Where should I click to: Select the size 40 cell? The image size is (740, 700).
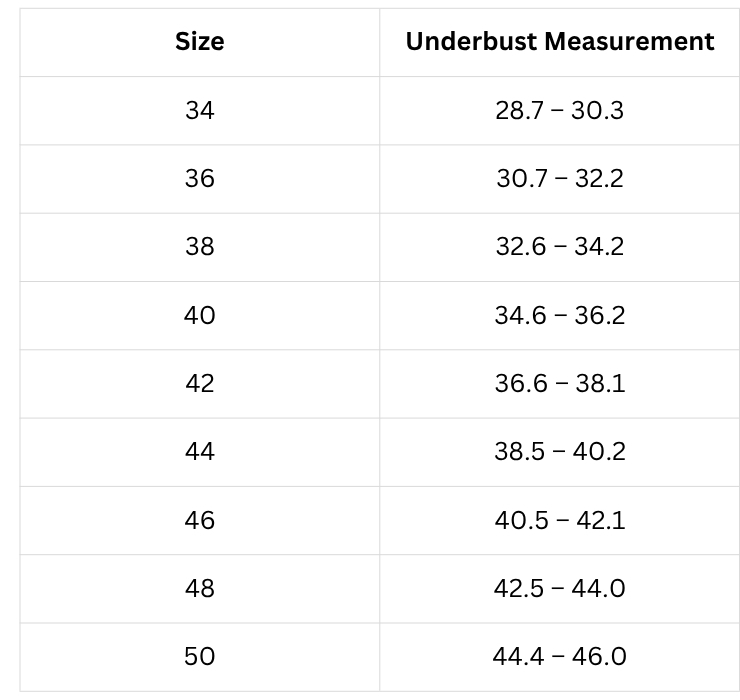(x=200, y=315)
